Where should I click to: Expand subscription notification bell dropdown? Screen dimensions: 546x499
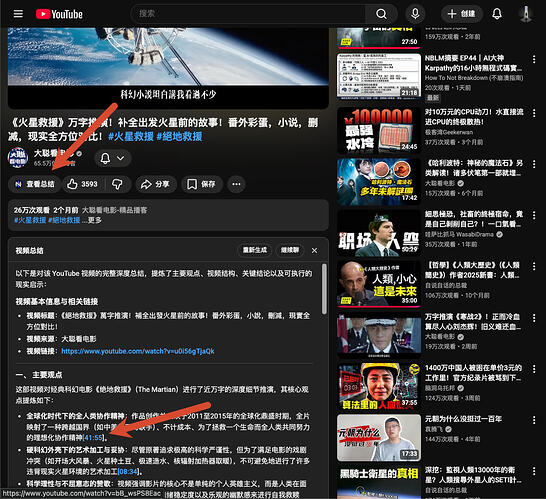(x=112, y=158)
